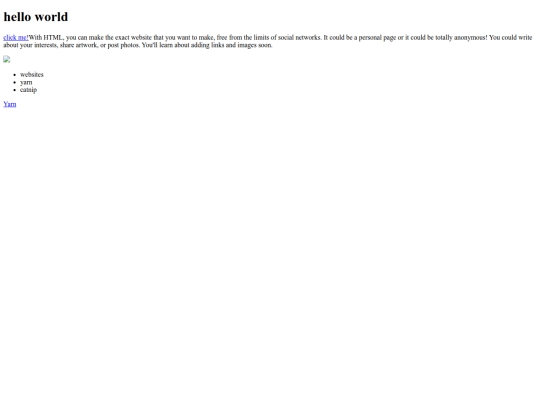Click the bullet beside "catnip"
540x405 pixels.
click(x=14, y=90)
